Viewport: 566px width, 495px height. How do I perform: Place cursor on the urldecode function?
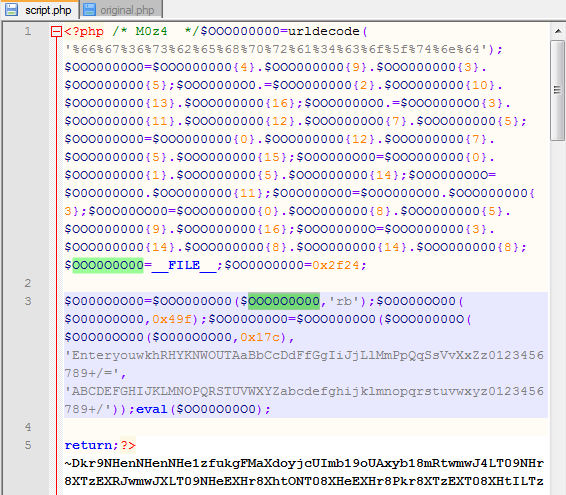tap(324, 31)
